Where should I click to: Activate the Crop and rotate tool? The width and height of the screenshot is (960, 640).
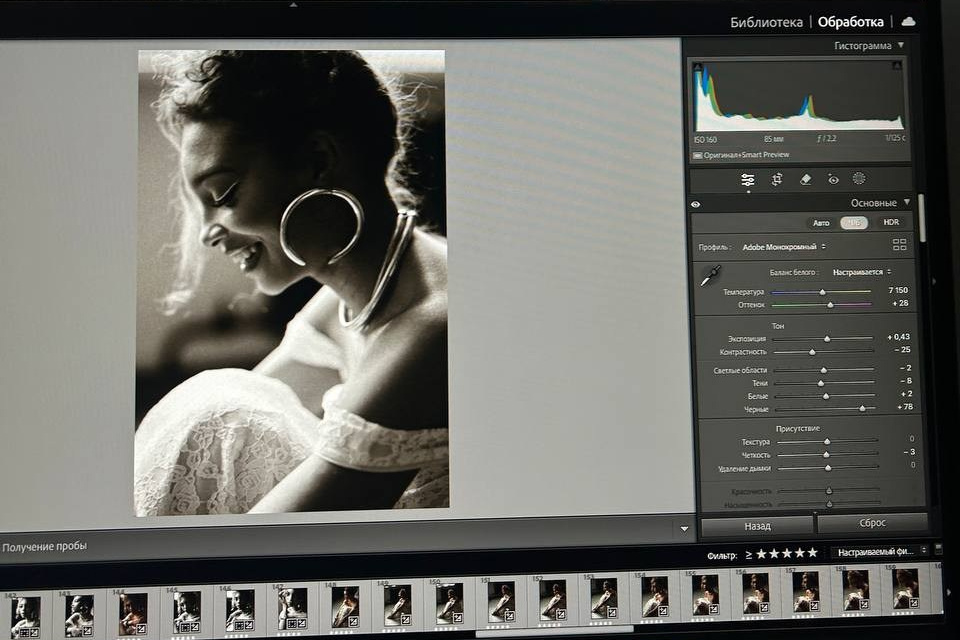tap(777, 180)
